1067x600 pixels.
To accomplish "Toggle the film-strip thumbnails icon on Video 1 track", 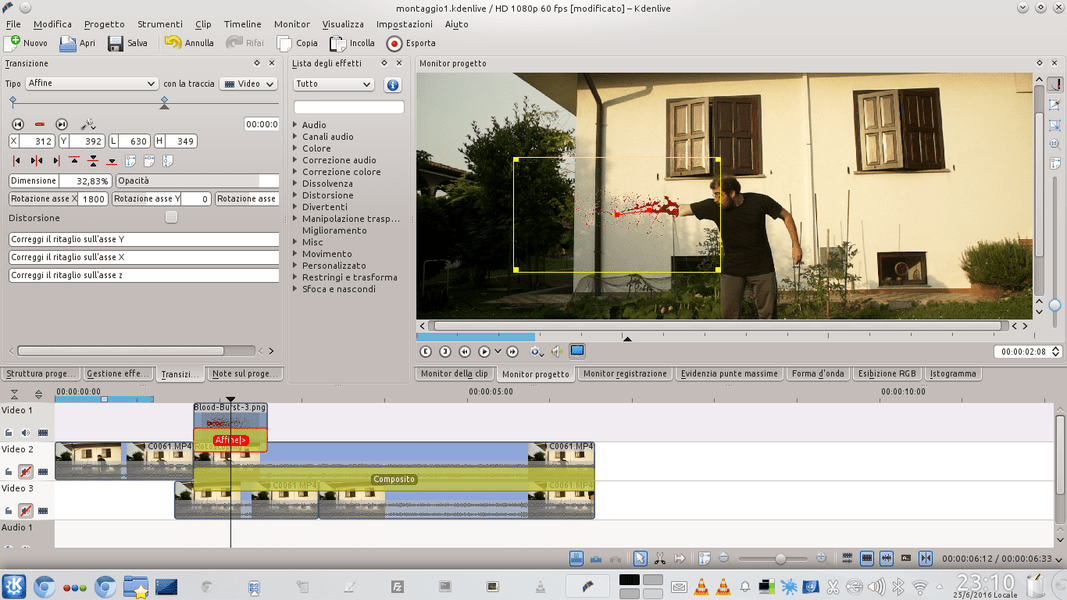I will pos(43,432).
